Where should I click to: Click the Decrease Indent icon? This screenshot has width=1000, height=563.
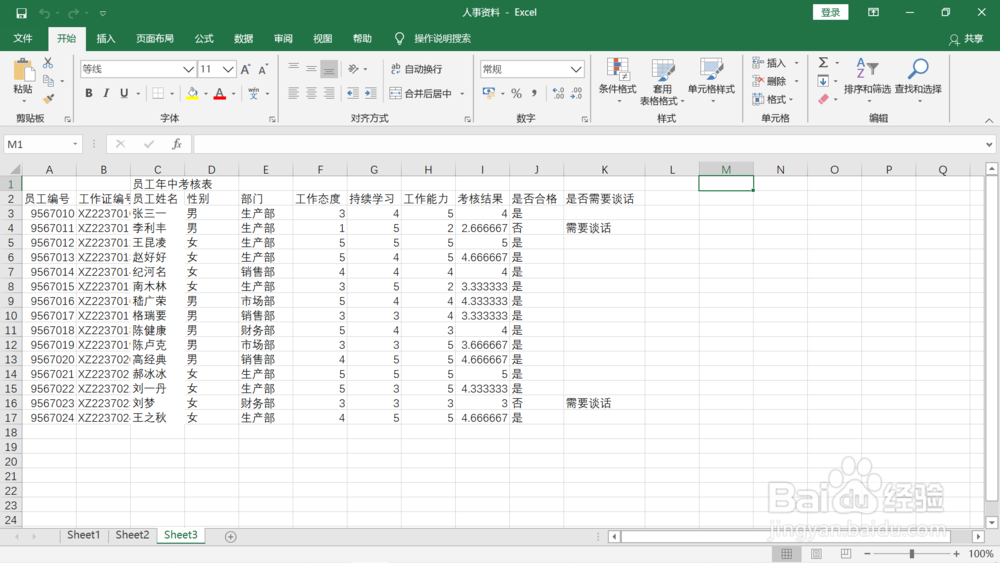[353, 94]
